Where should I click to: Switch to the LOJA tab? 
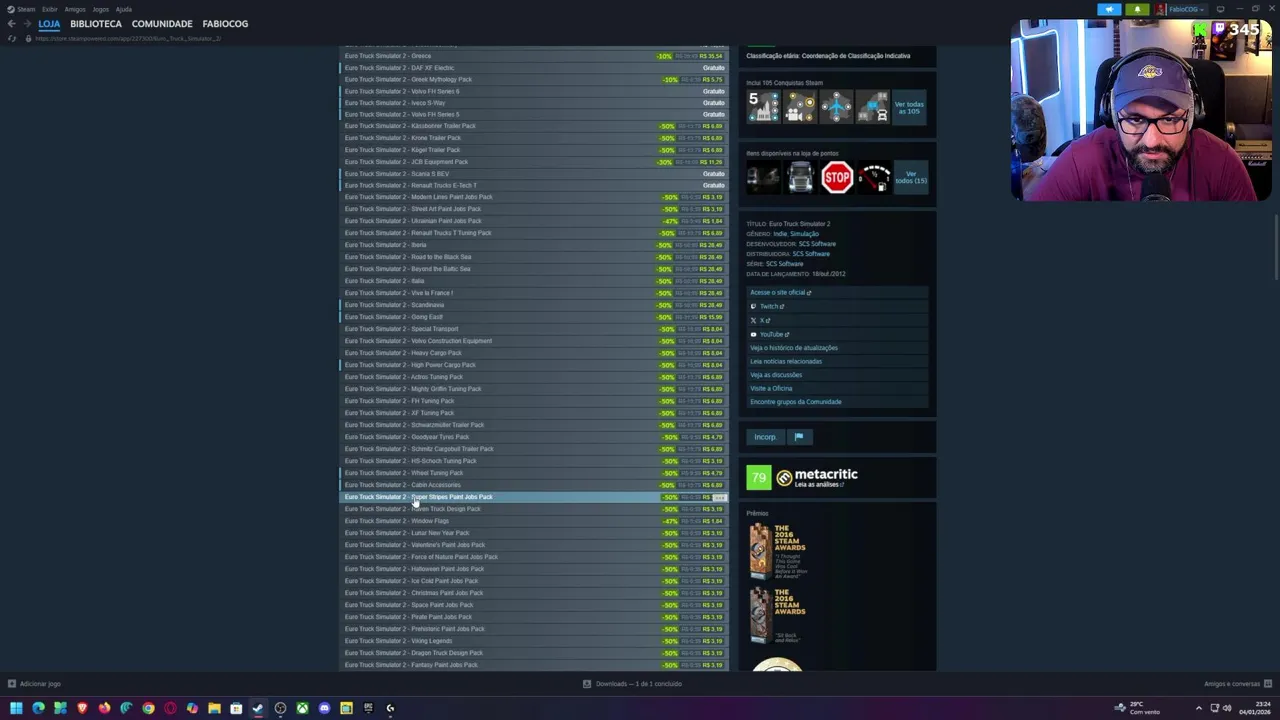pos(49,23)
